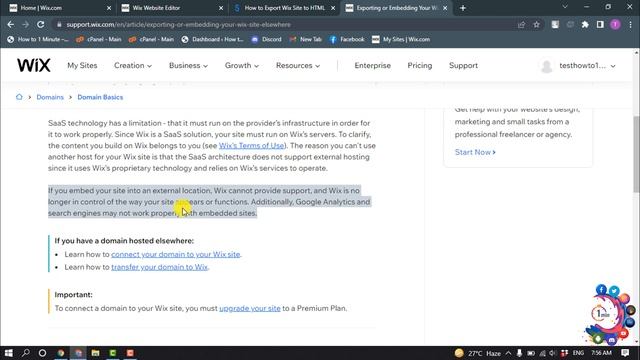
Task: Open File Explorer from the taskbar
Action: (96, 353)
